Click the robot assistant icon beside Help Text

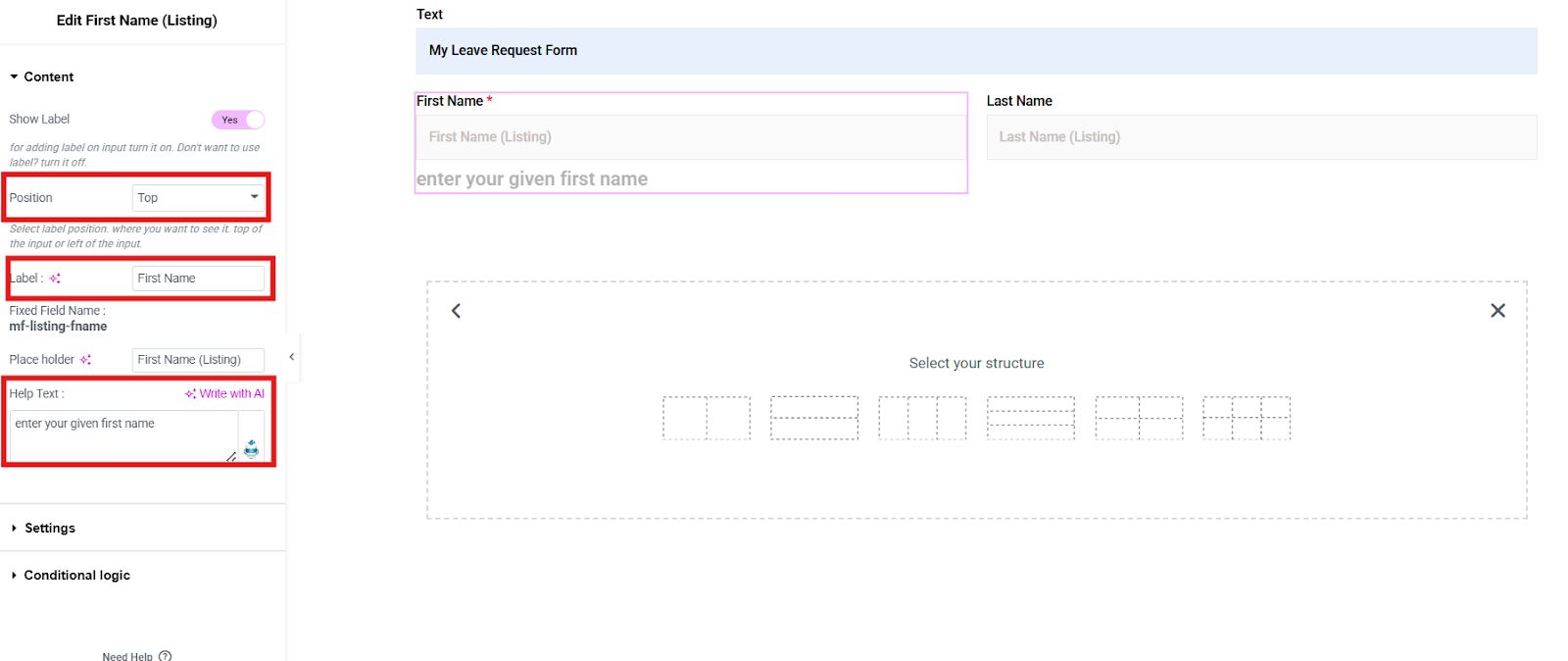[x=252, y=448]
